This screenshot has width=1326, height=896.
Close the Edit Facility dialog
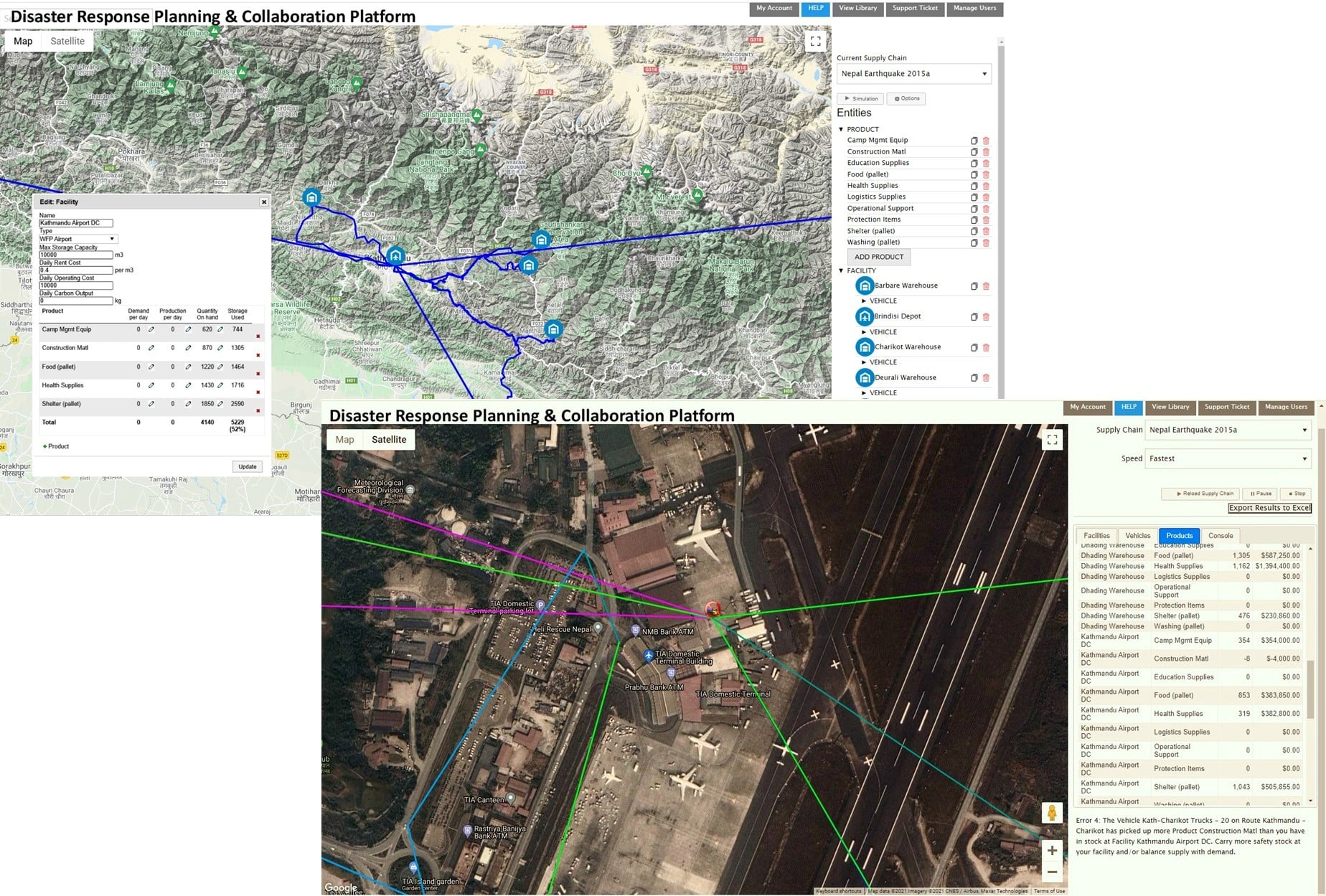(x=264, y=202)
